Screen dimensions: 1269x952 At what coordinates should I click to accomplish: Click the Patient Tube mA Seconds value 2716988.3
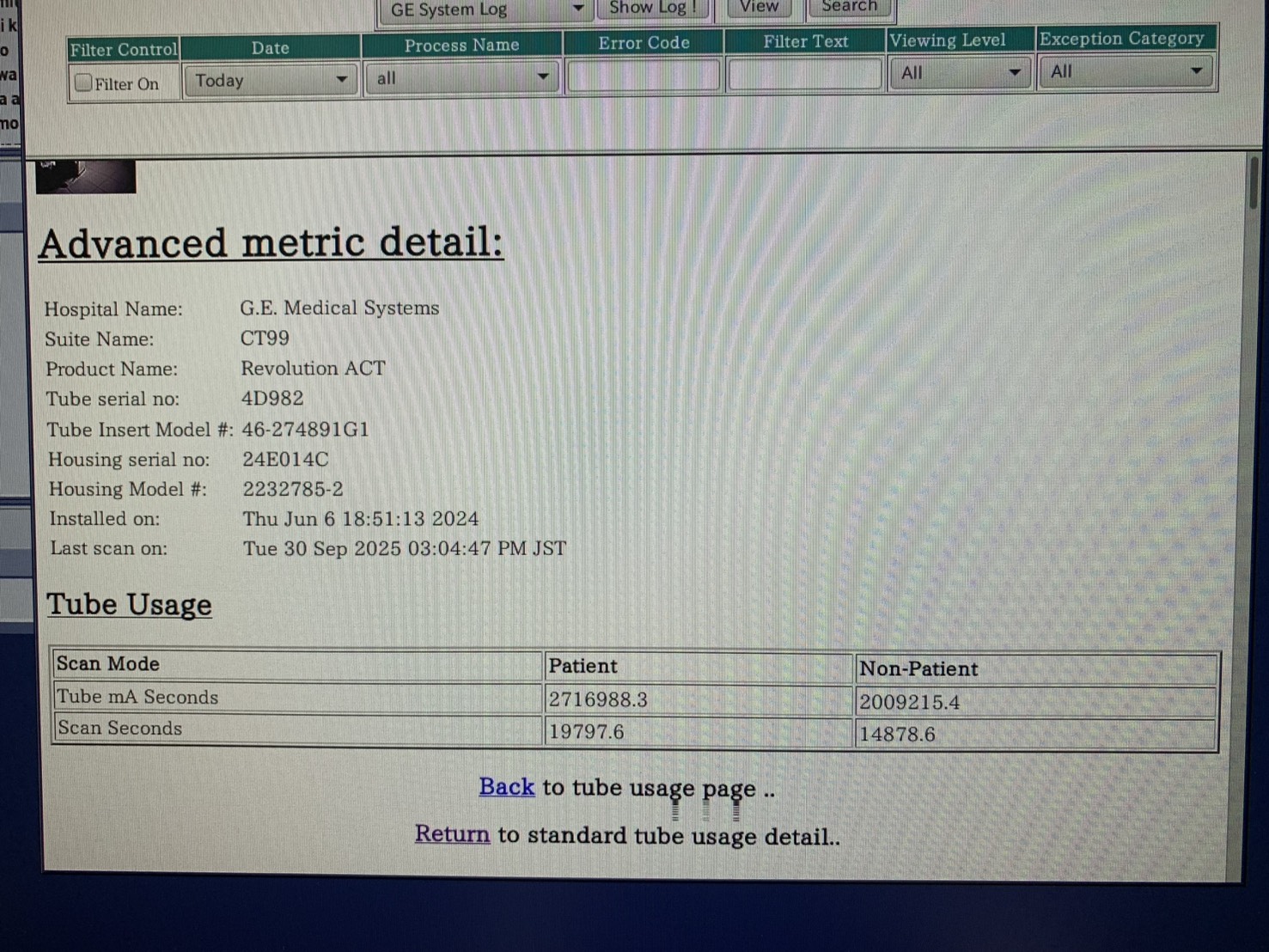(x=598, y=699)
